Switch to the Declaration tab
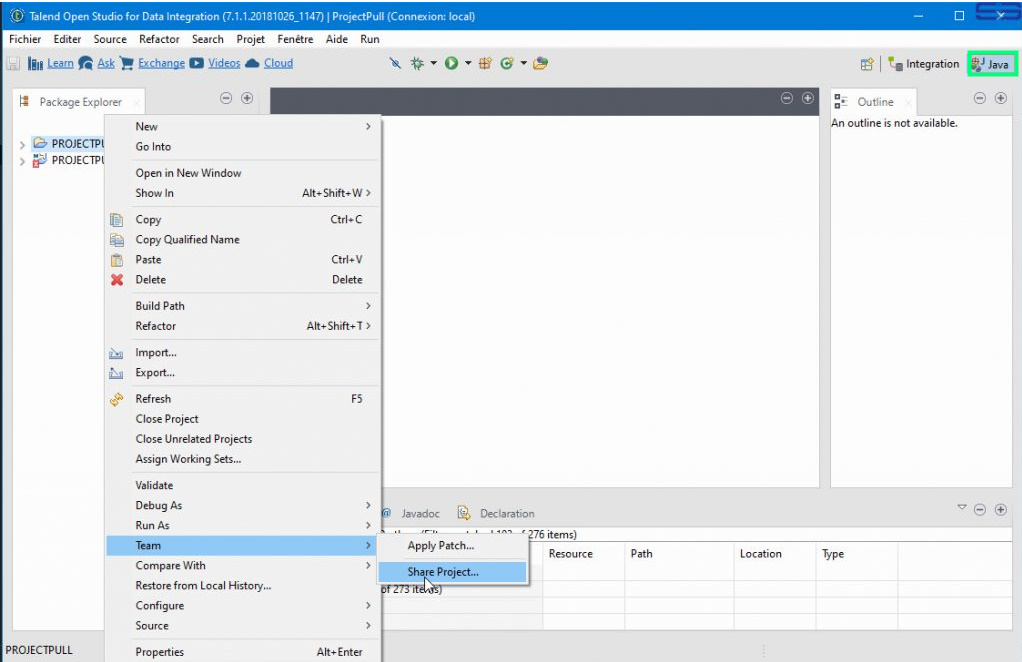The image size is (1022, 662). pos(497,513)
